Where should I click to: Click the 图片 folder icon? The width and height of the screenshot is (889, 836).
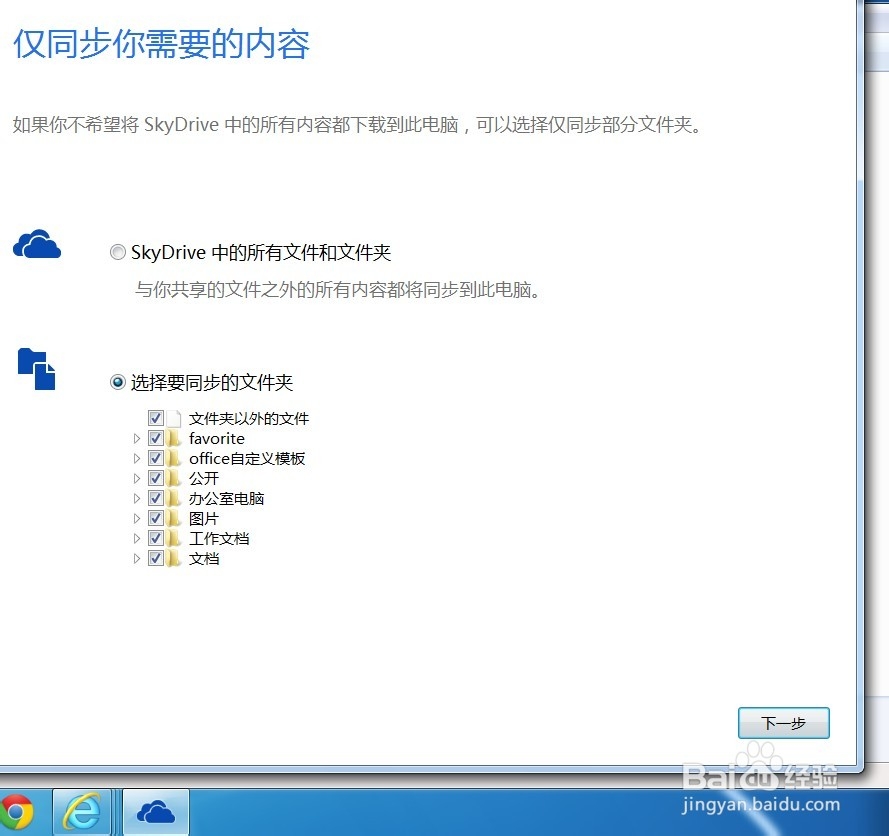coord(174,518)
